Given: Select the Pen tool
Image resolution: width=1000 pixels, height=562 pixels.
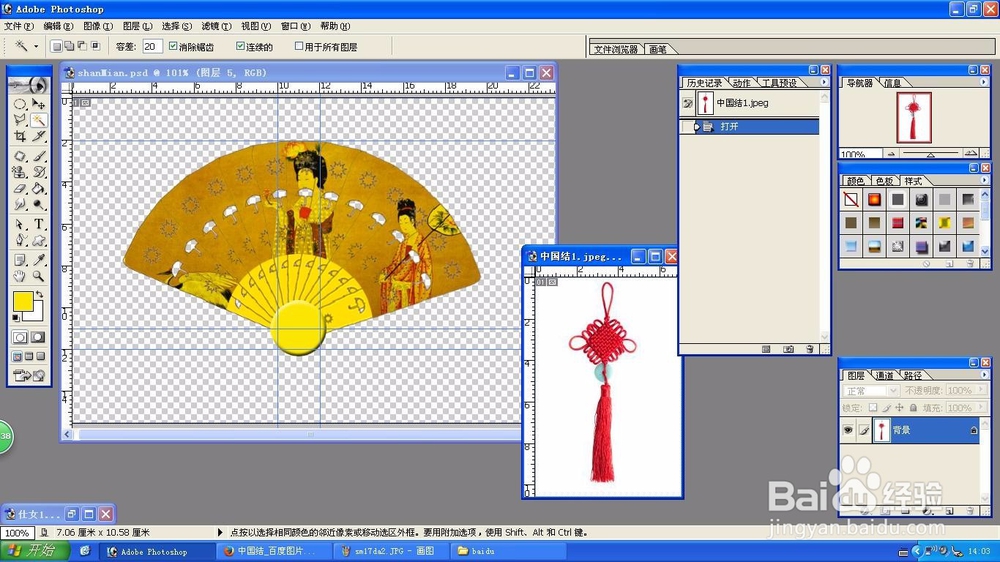Looking at the screenshot, I should pos(20,240).
